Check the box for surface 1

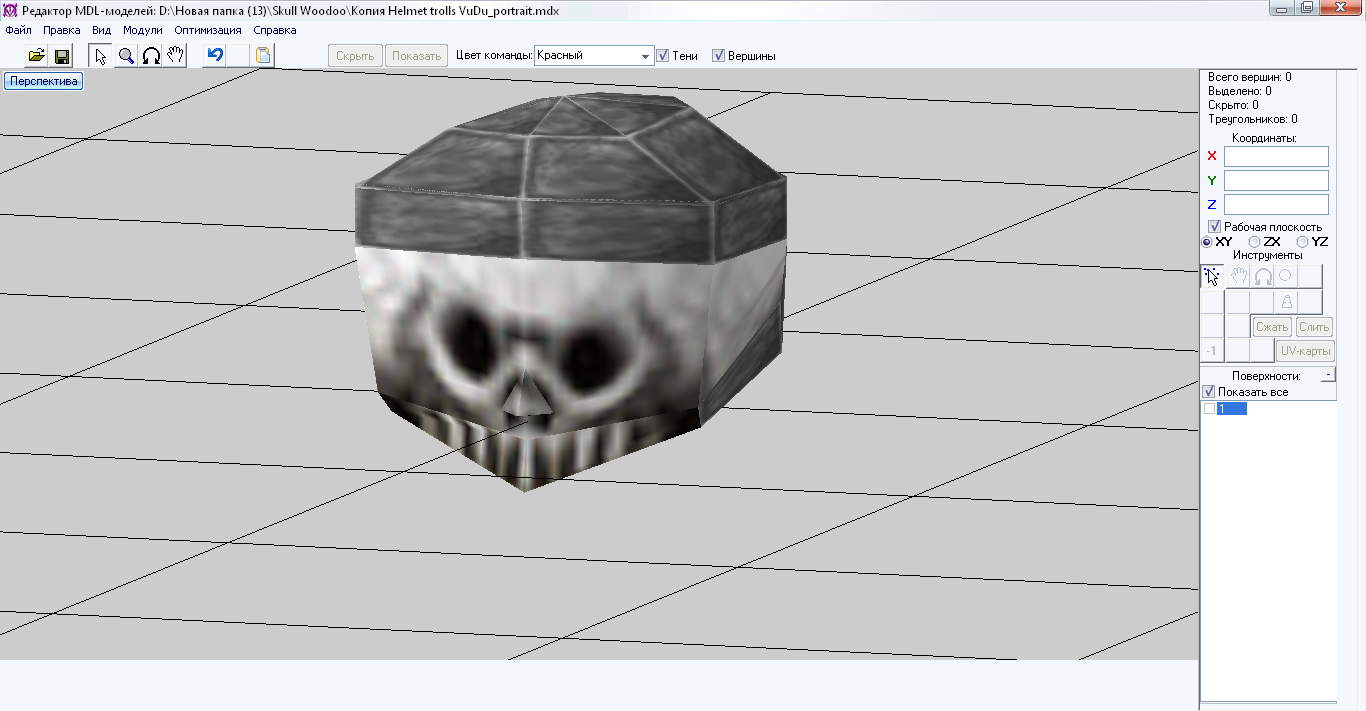pyautogui.click(x=1209, y=408)
